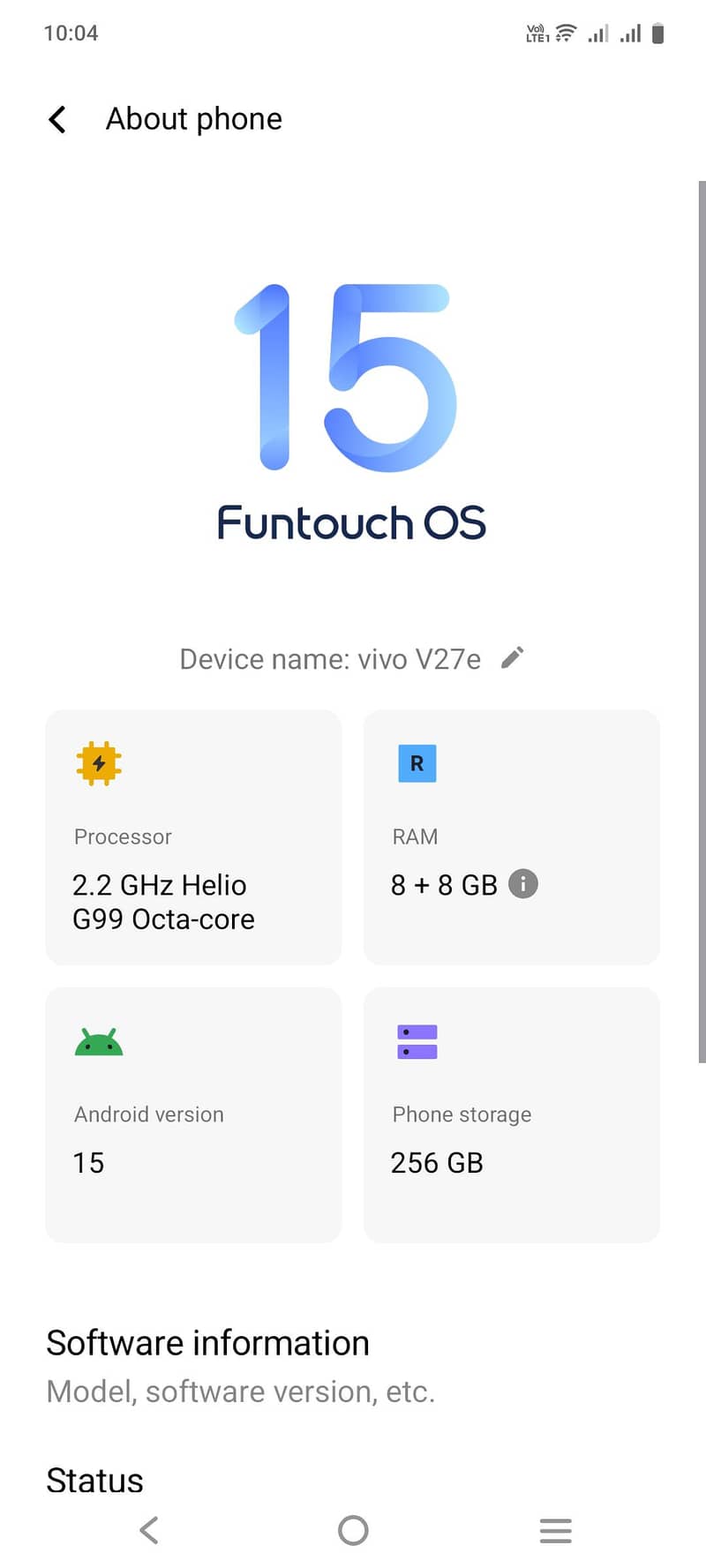This screenshot has width=706, height=1568.
Task: Tap the Phone storage label
Action: (x=462, y=1114)
